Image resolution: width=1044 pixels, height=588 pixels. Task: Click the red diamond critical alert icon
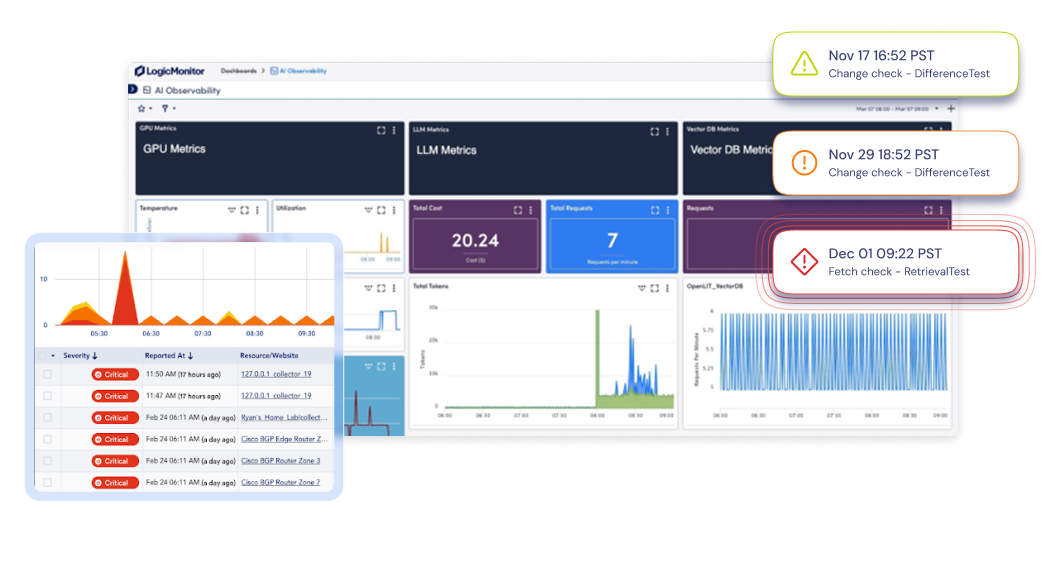(804, 262)
